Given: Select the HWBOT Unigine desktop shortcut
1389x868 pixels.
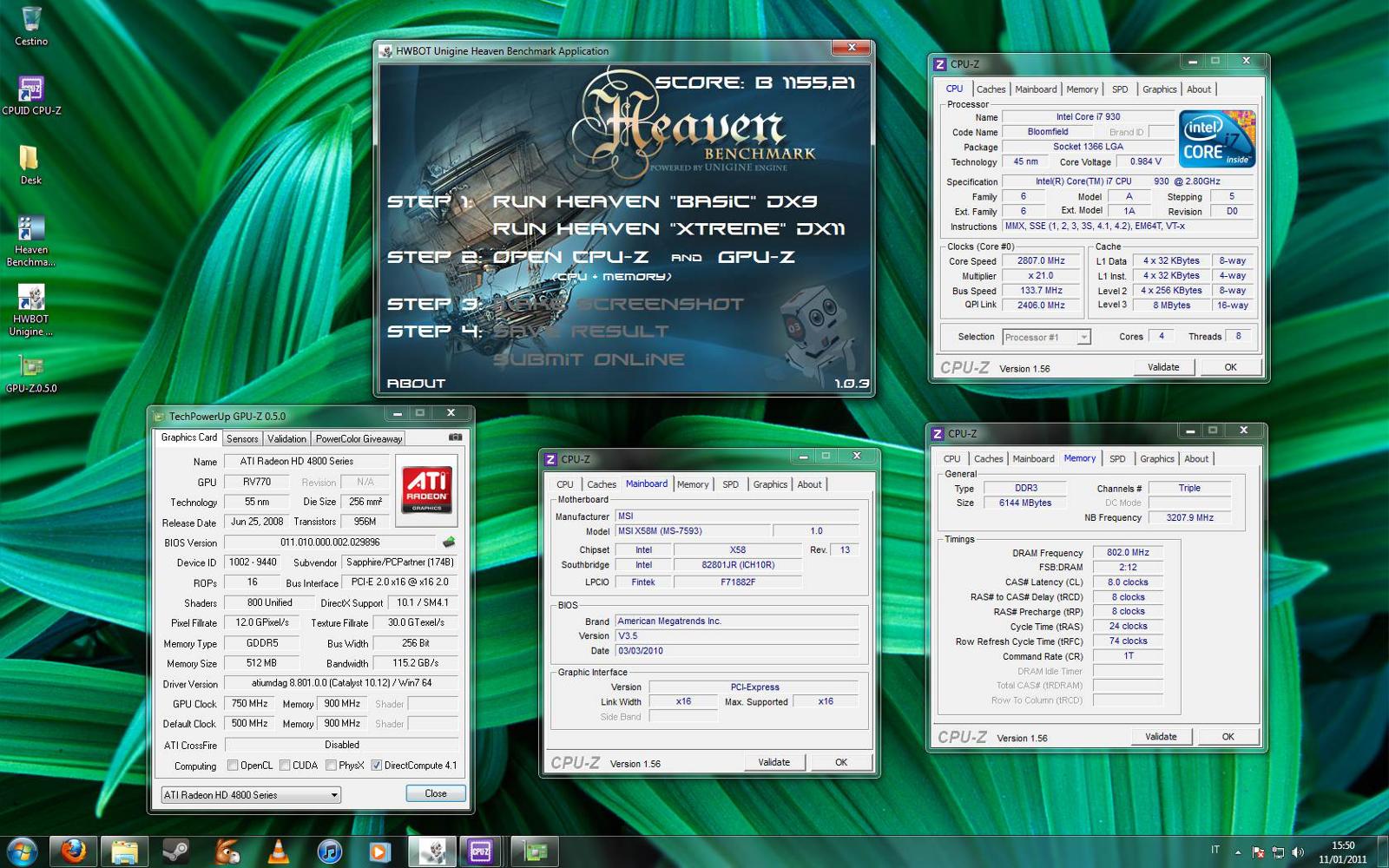Looking at the screenshot, I should [x=31, y=310].
